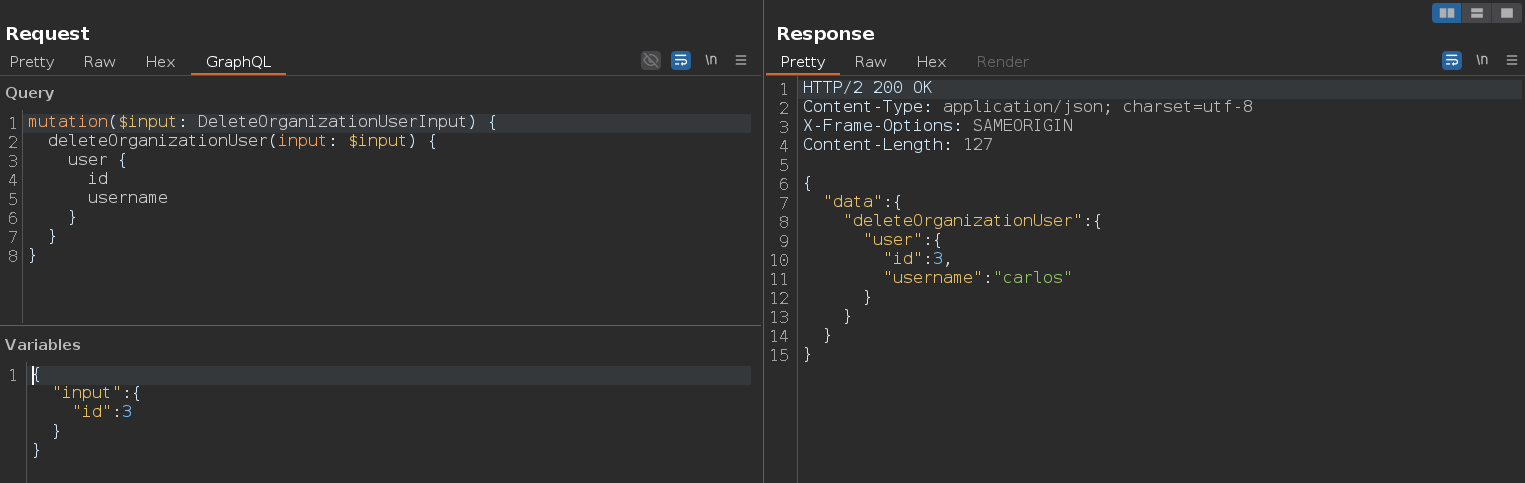Toggle line wrap in Request panel
The image size is (1525, 483).
[681, 60]
